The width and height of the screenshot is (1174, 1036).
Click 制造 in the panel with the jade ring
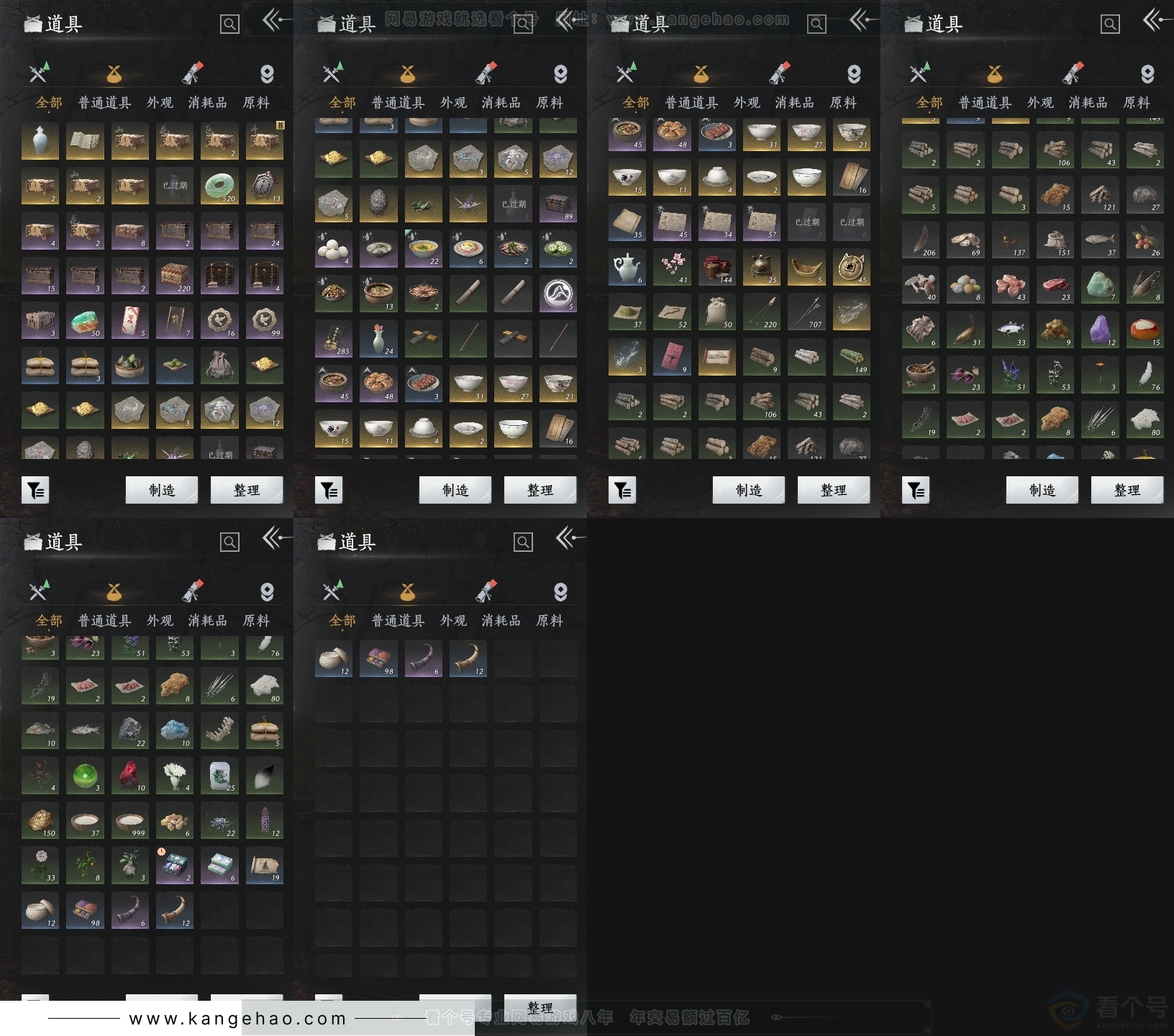pyautogui.click(x=162, y=490)
